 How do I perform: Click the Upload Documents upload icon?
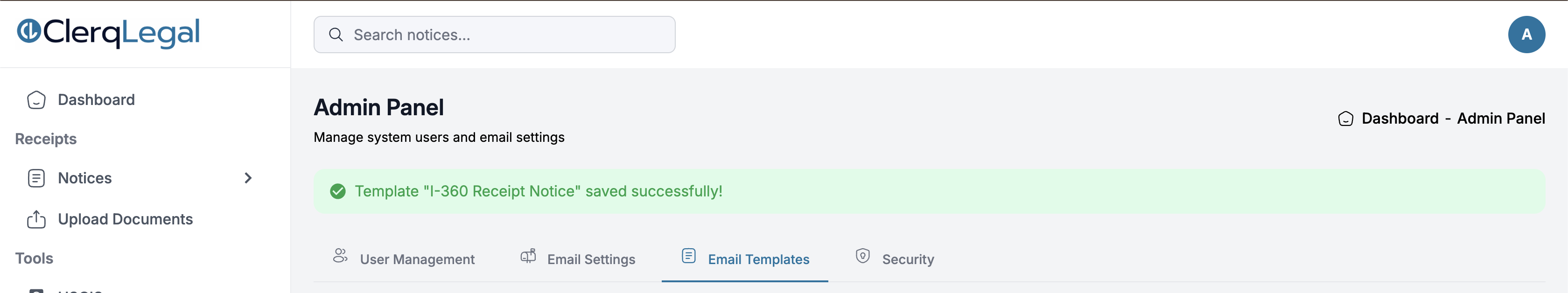[36, 219]
